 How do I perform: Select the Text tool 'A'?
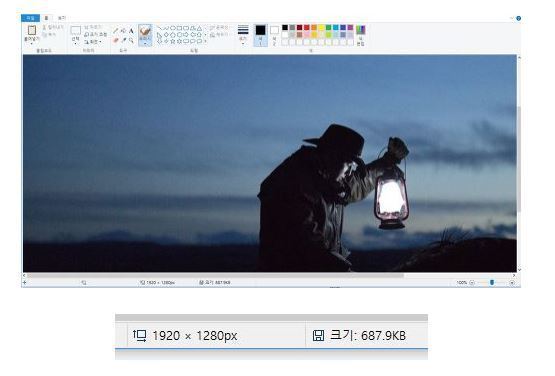pyautogui.click(x=131, y=31)
